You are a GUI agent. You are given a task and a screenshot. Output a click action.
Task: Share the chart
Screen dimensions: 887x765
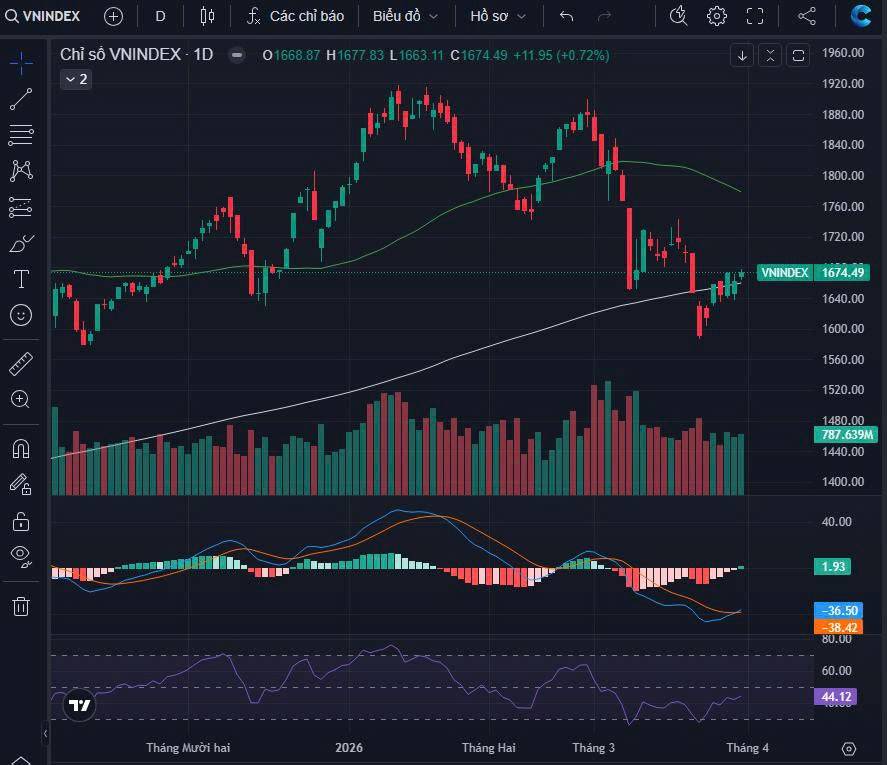(x=807, y=16)
